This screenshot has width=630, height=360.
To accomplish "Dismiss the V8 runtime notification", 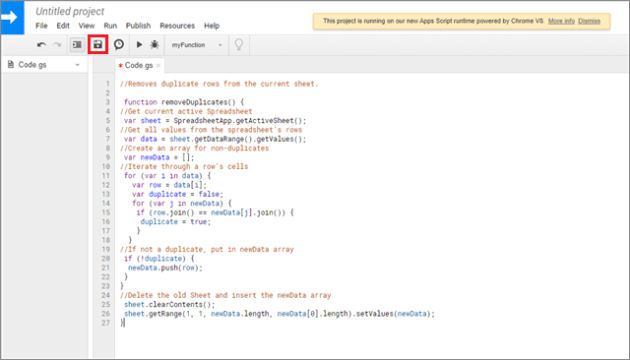I will pos(589,21).
